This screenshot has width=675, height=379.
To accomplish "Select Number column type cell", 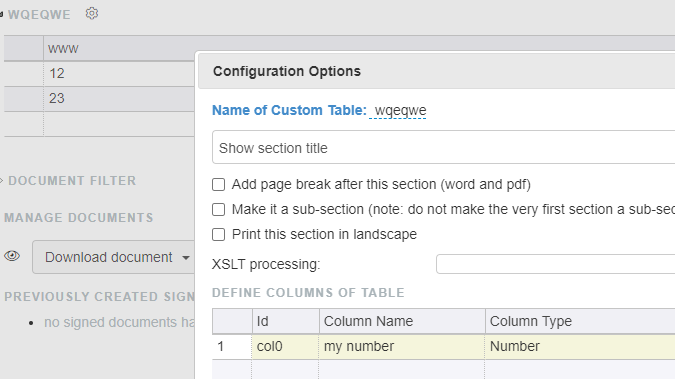I will 580,347.
